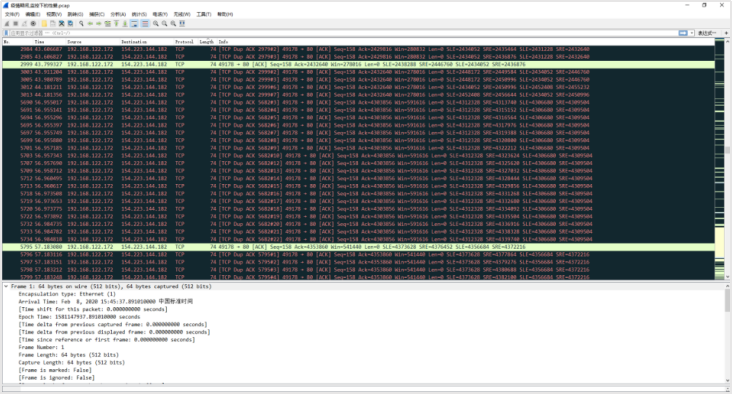The image size is (732, 394).
Task: Open the 电话(Y) menu
Action: [x=160, y=14]
